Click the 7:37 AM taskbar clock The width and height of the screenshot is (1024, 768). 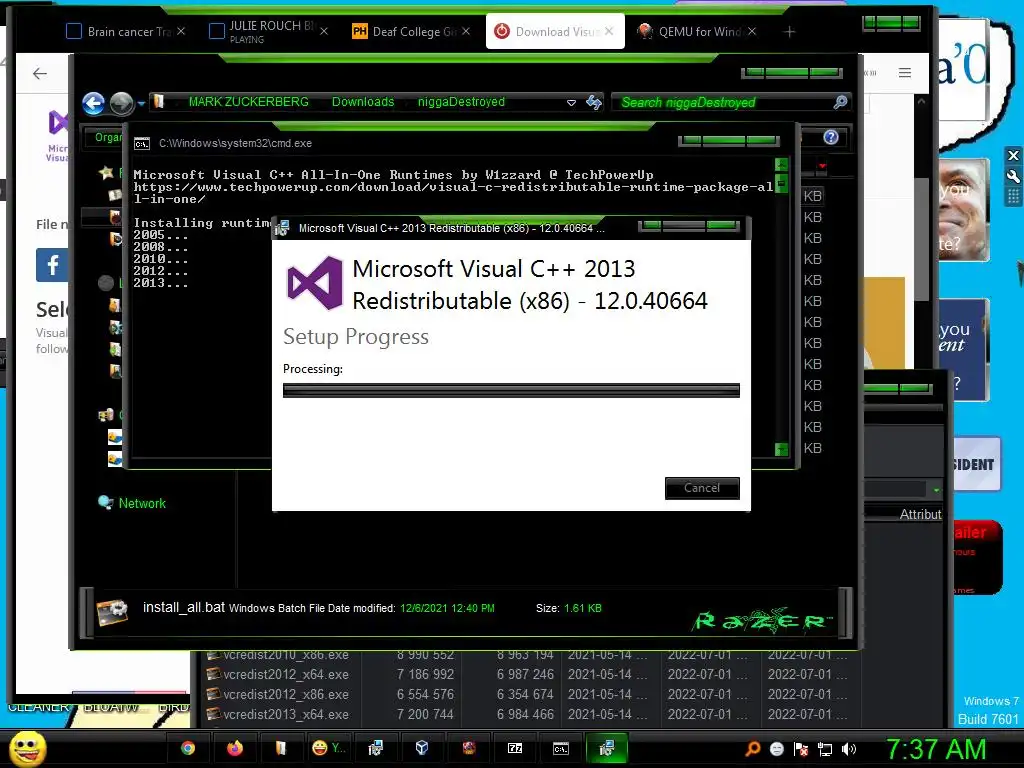coord(935,750)
